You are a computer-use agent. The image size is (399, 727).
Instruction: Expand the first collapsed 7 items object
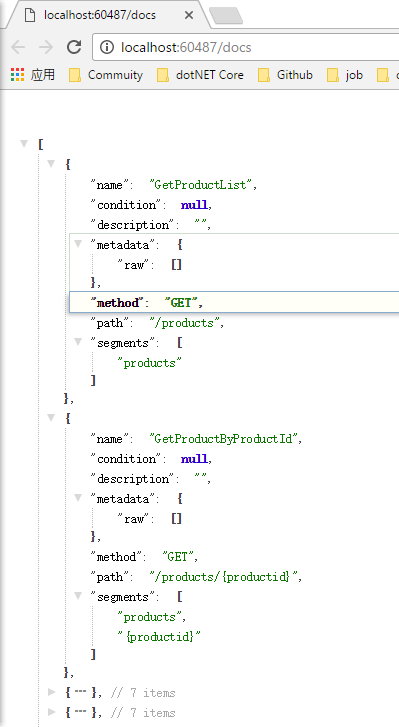click(51, 692)
